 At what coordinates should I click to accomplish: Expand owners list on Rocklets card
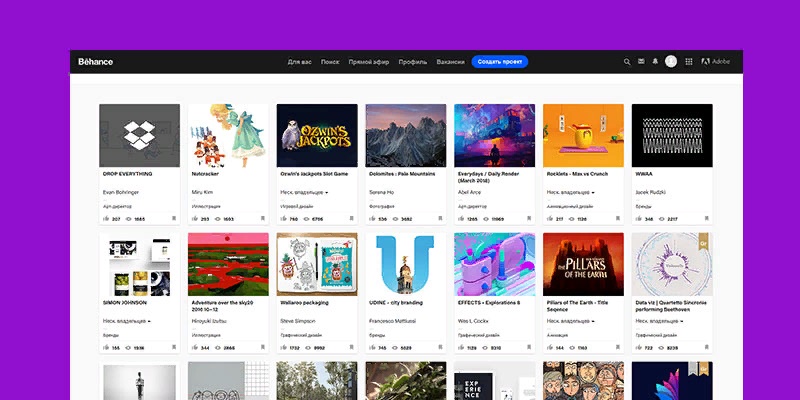[570, 192]
